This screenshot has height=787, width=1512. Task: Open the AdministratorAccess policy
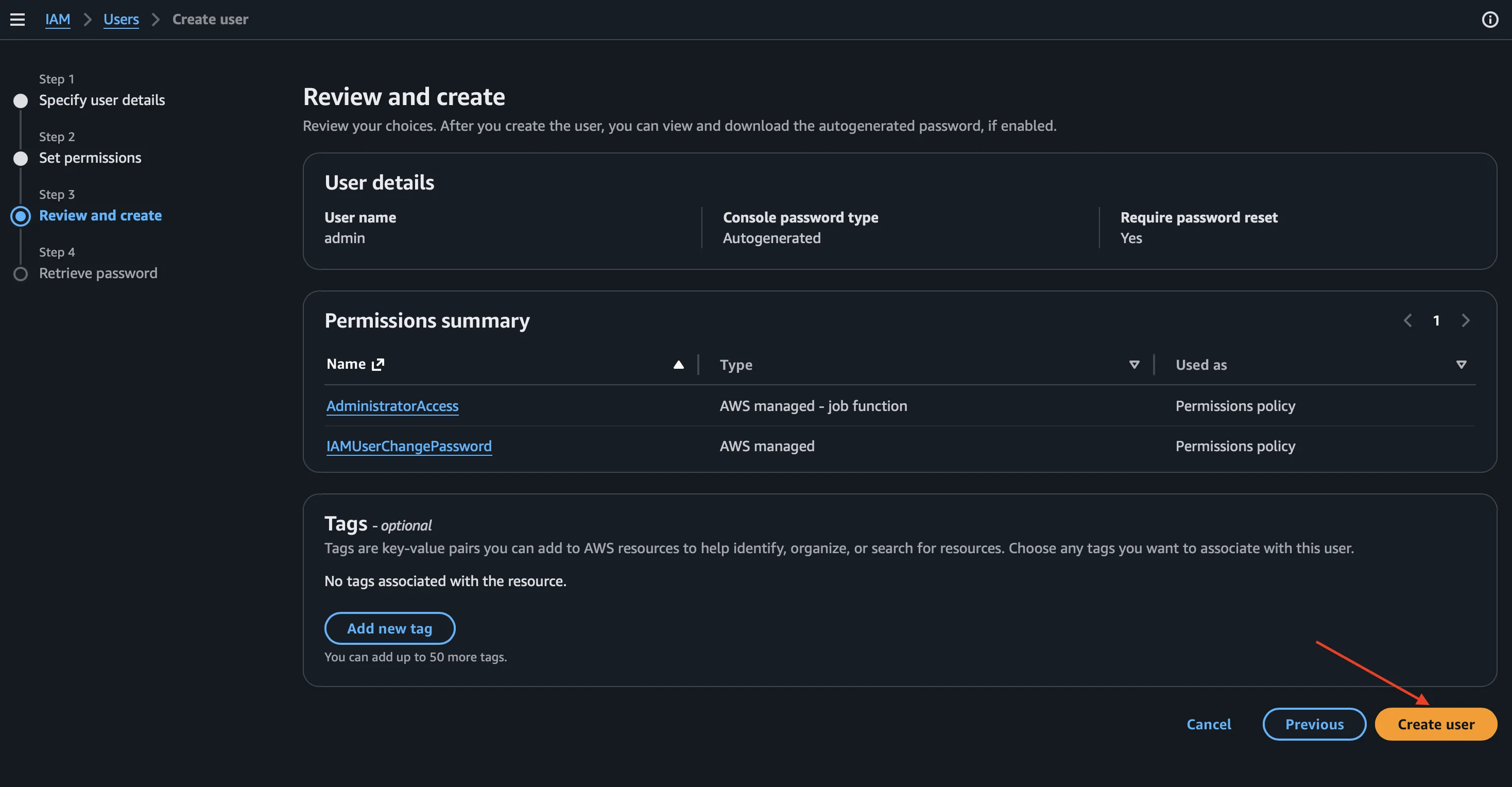coord(392,405)
